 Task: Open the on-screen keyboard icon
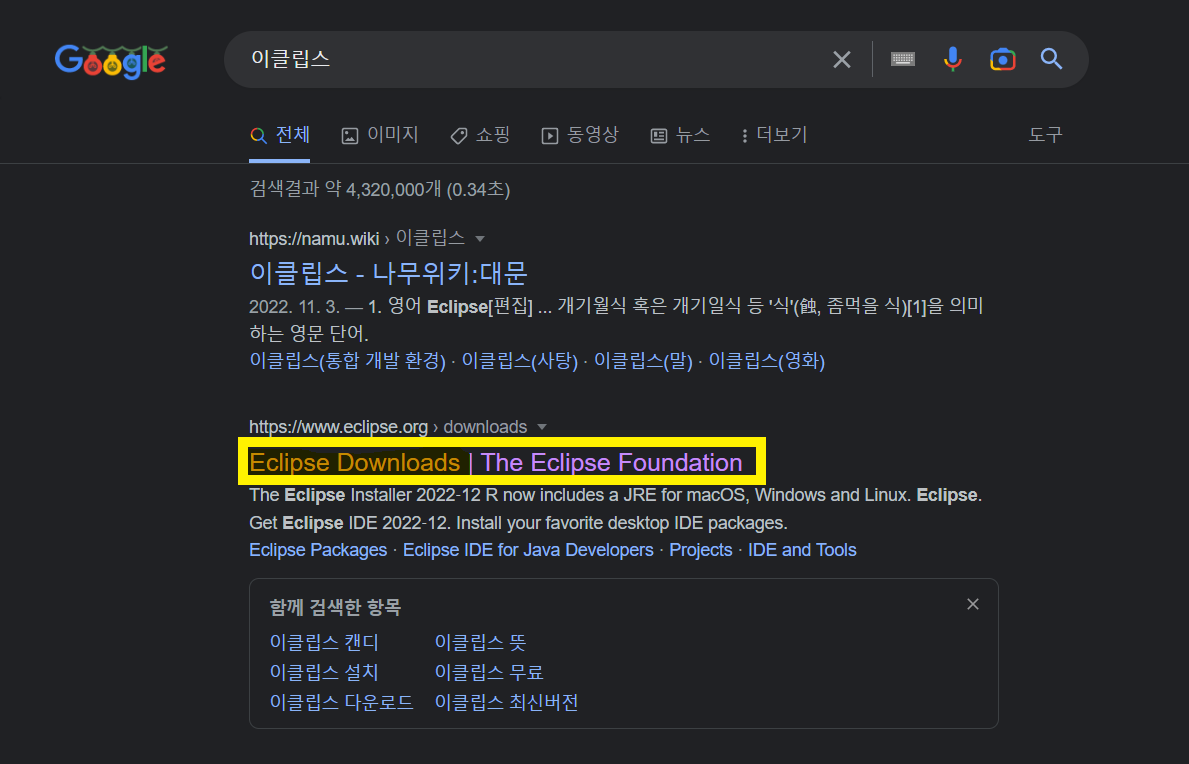tap(902, 59)
